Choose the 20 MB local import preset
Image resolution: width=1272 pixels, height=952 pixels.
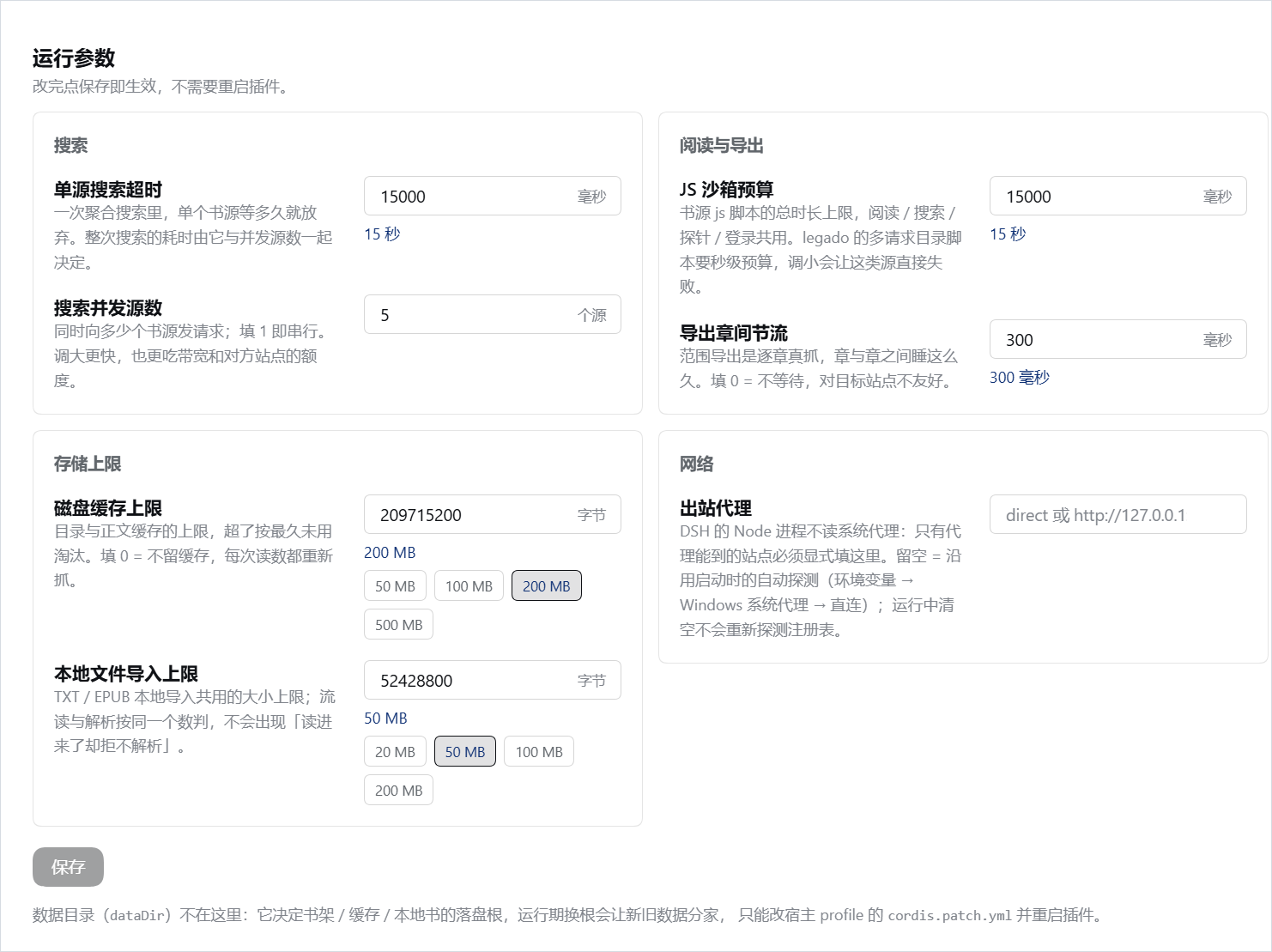point(395,752)
